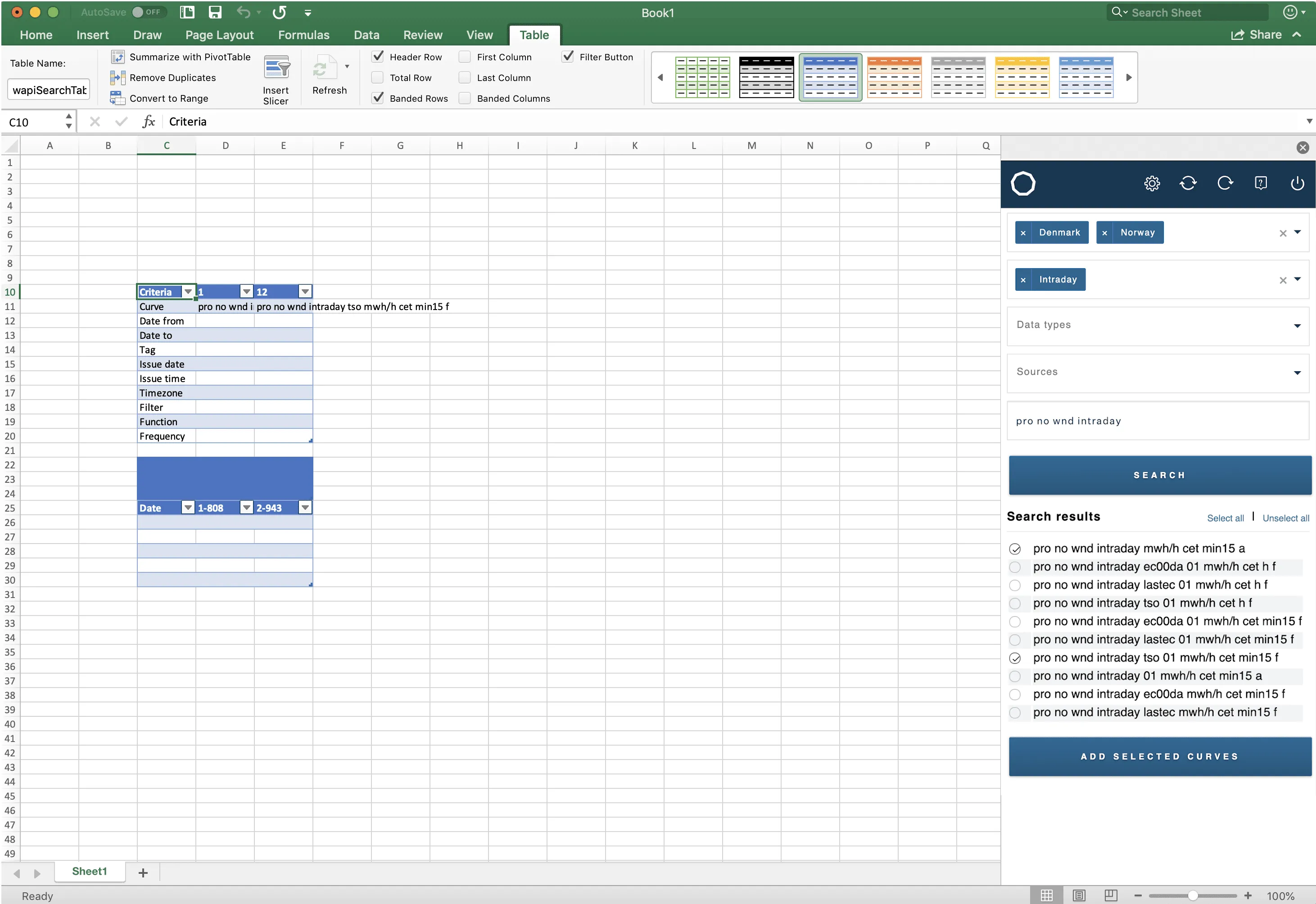Switch to the Data ribbon tab
The height and width of the screenshot is (904, 1316).
pyautogui.click(x=366, y=35)
